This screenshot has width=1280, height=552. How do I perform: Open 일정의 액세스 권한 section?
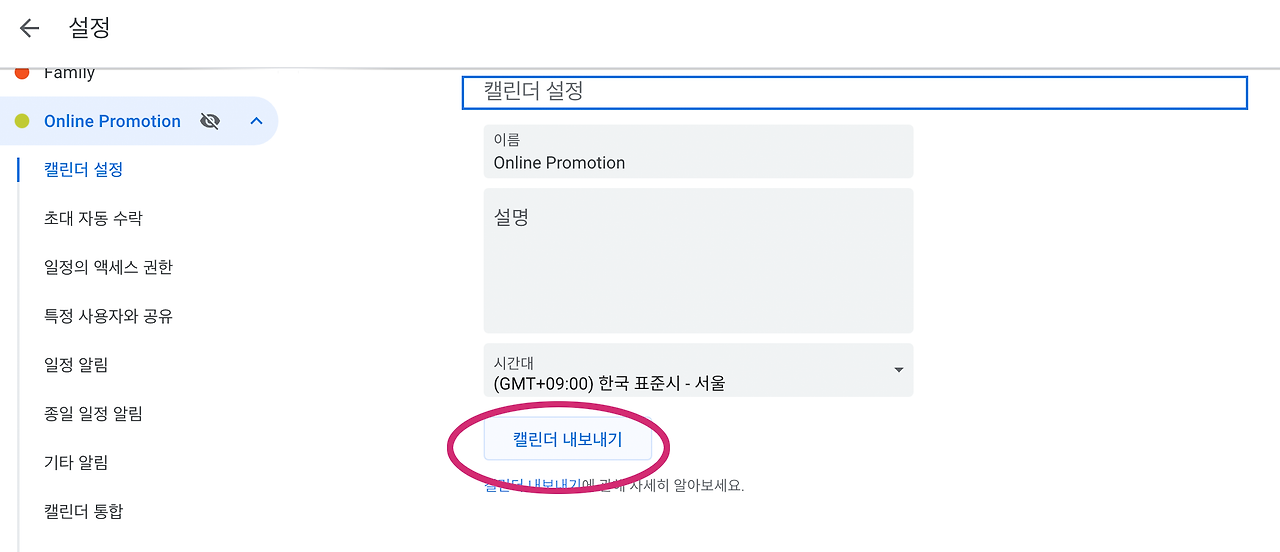(108, 267)
